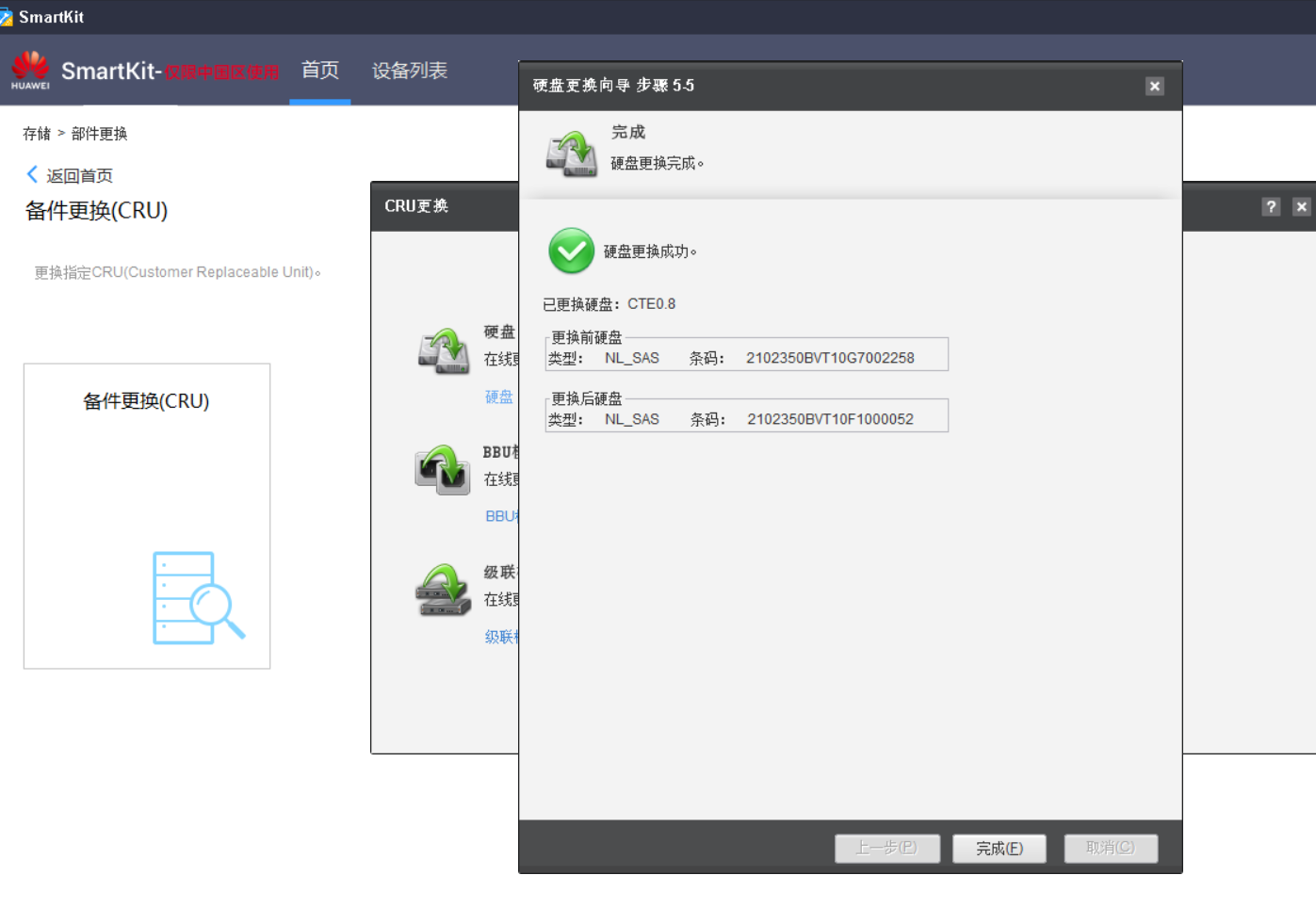
Task: Click the Huawei logo icon
Action: [30, 71]
